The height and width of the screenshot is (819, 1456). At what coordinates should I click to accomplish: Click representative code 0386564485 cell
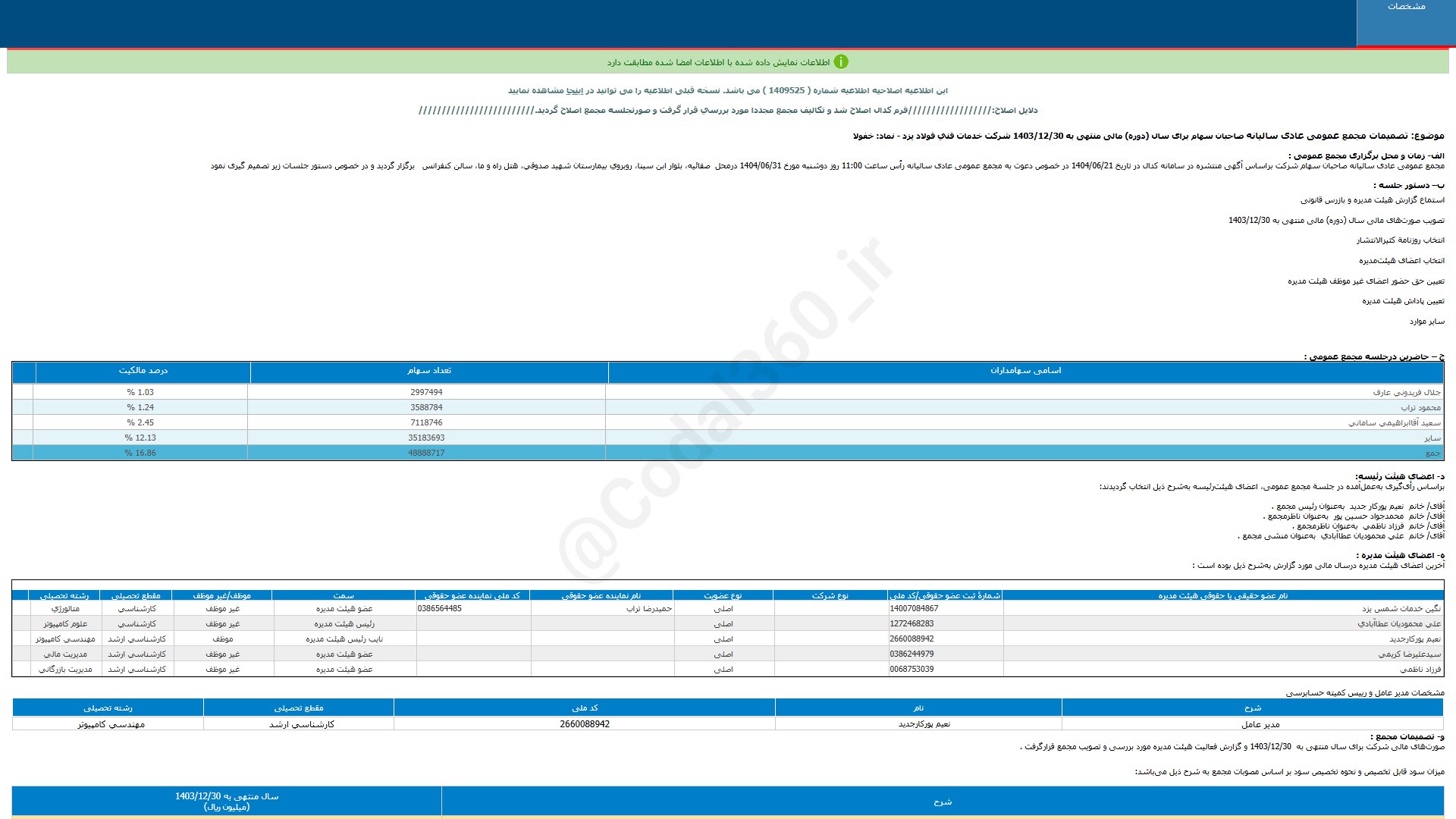[440, 608]
